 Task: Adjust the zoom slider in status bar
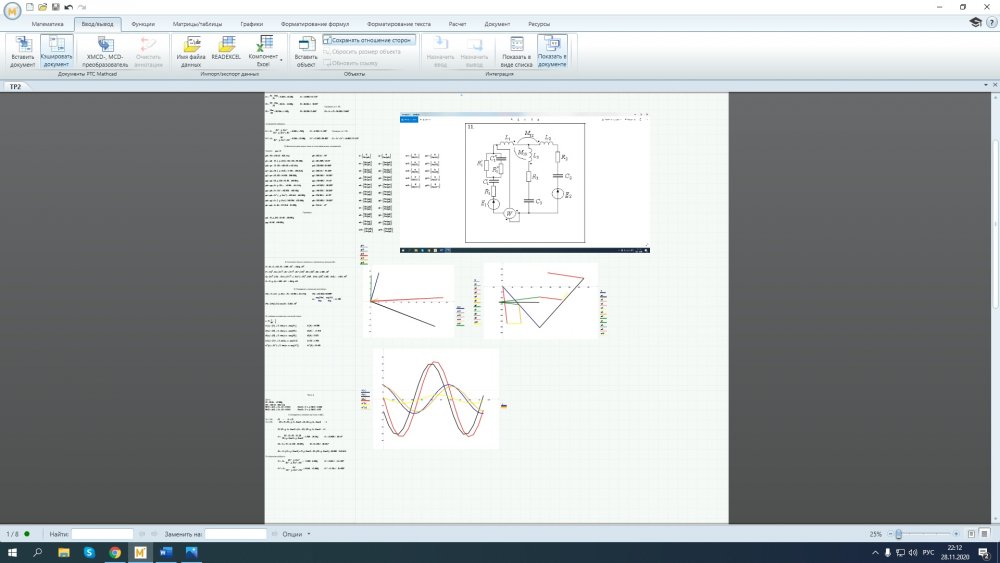(x=898, y=534)
